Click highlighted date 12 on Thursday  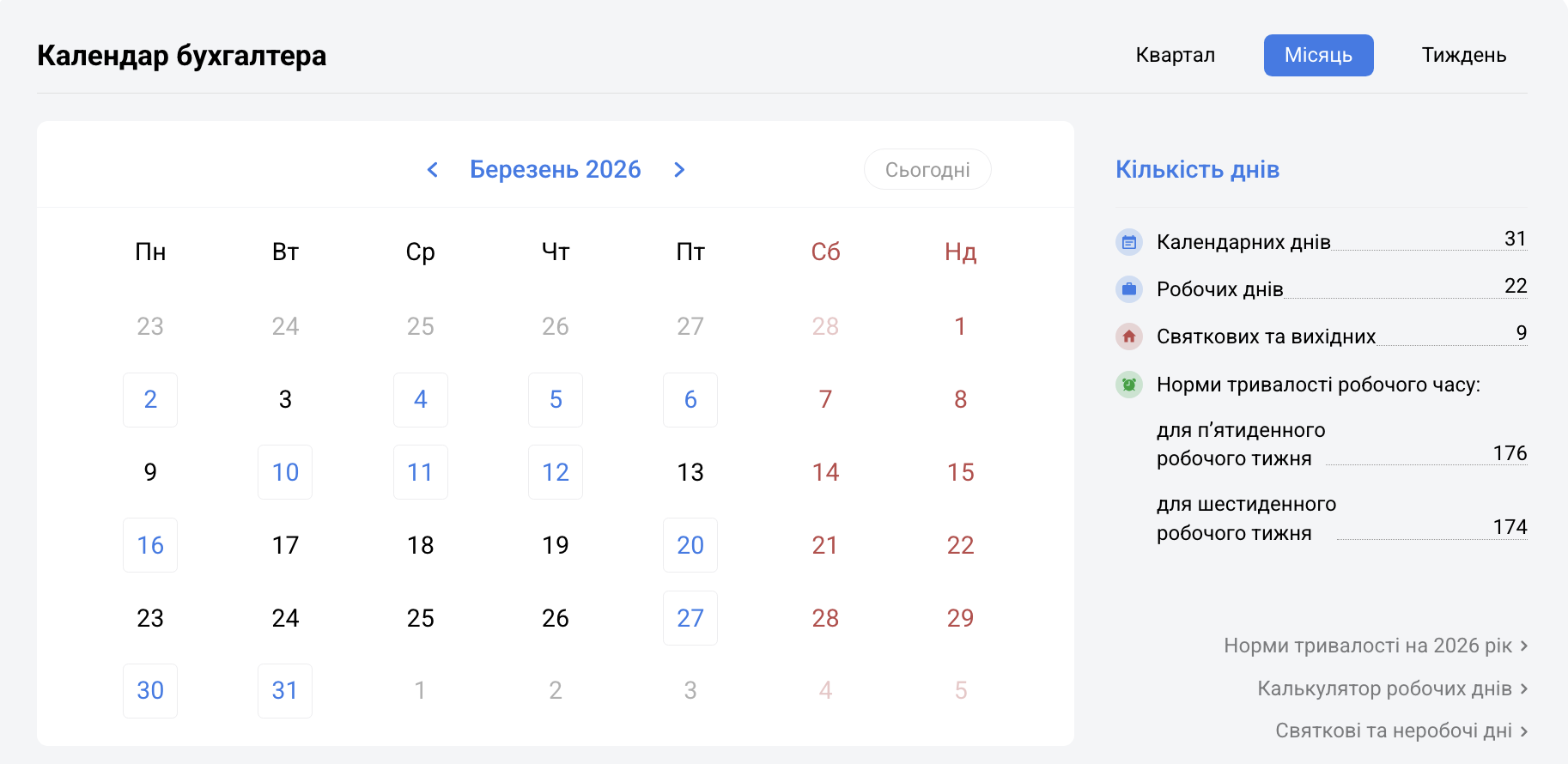[x=556, y=472]
